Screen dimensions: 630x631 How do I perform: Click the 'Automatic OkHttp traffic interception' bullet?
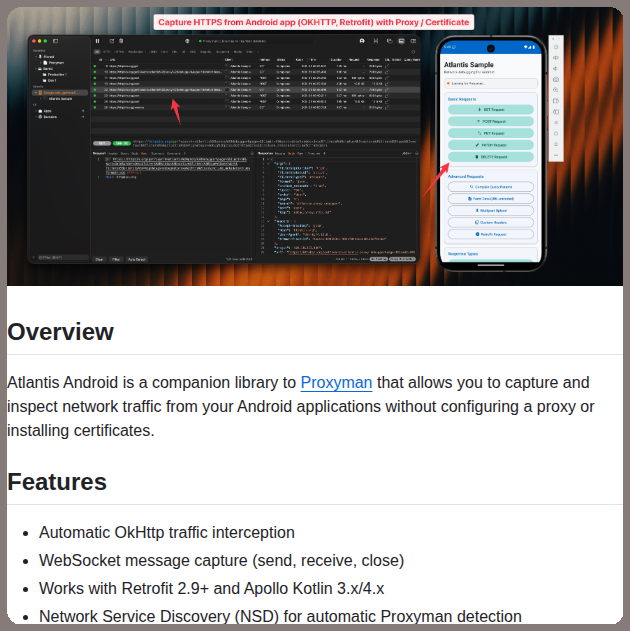167,532
